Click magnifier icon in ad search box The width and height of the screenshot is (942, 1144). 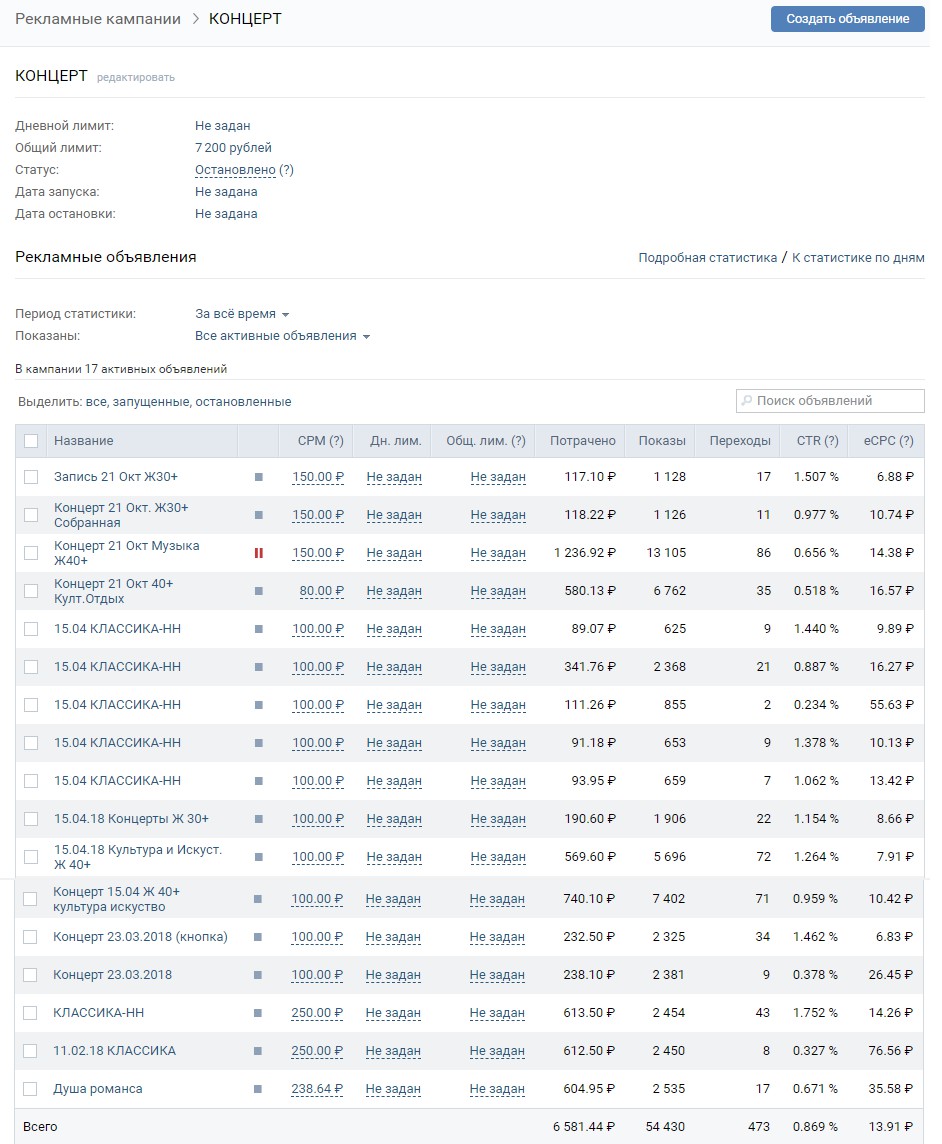click(746, 401)
